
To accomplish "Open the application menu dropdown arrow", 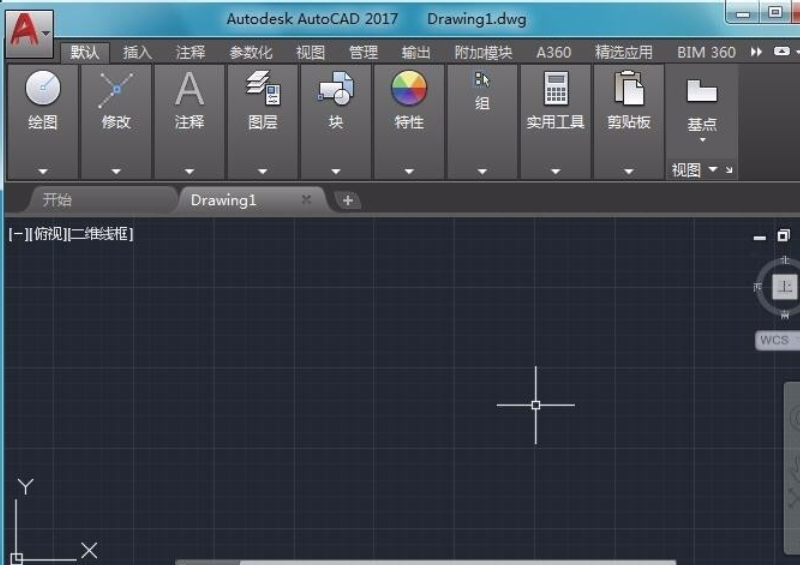I will tap(46, 33).
